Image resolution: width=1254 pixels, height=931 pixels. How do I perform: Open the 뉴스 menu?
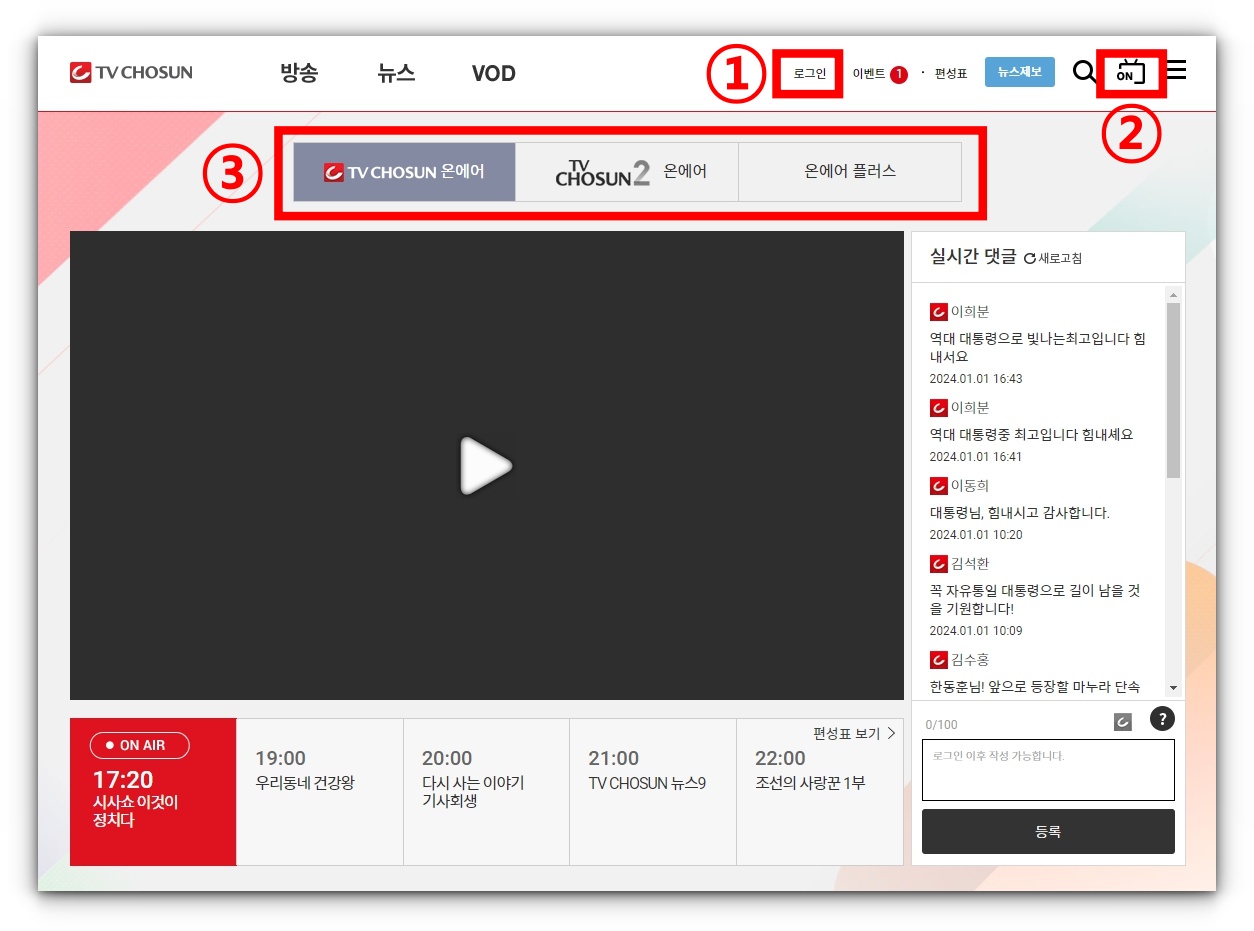pos(396,73)
